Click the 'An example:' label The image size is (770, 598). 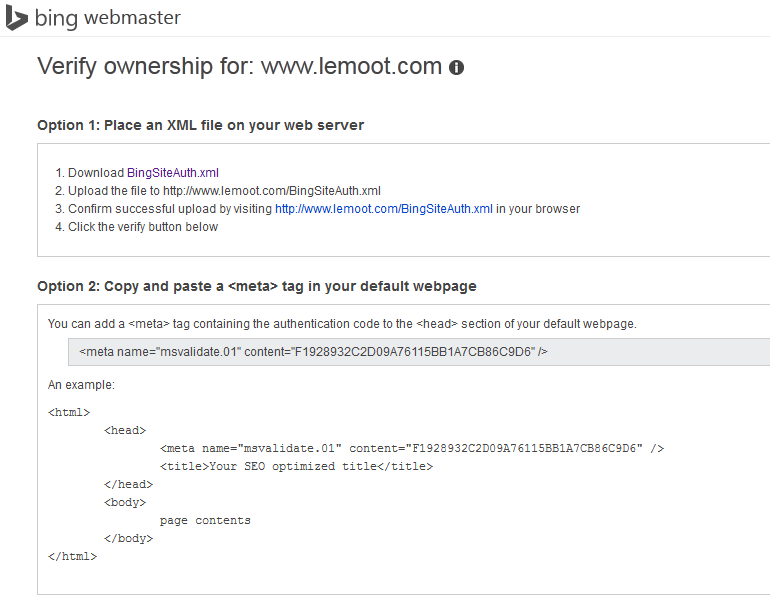coord(81,385)
